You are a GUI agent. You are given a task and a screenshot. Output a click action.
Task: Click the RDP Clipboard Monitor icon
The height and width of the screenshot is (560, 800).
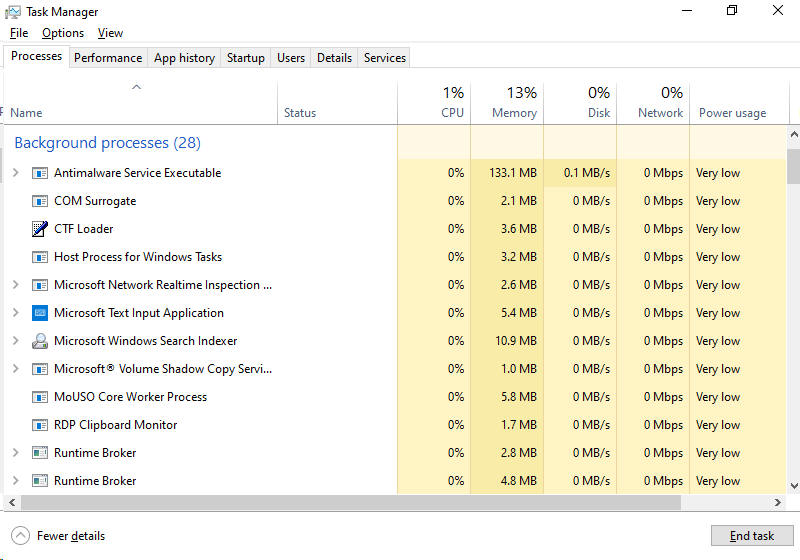click(40, 425)
